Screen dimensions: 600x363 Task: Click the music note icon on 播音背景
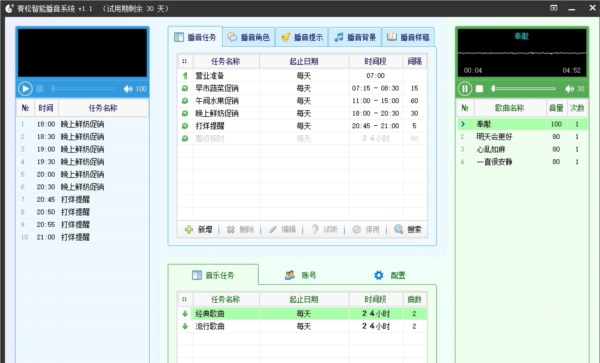coord(339,37)
